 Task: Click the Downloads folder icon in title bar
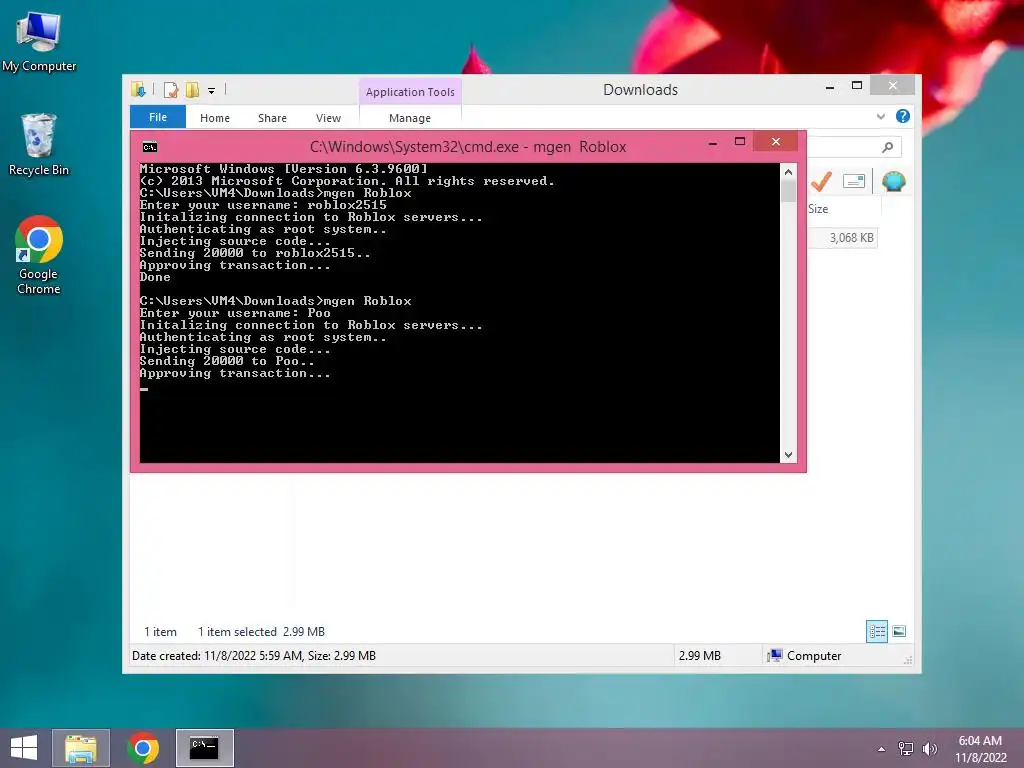138,89
